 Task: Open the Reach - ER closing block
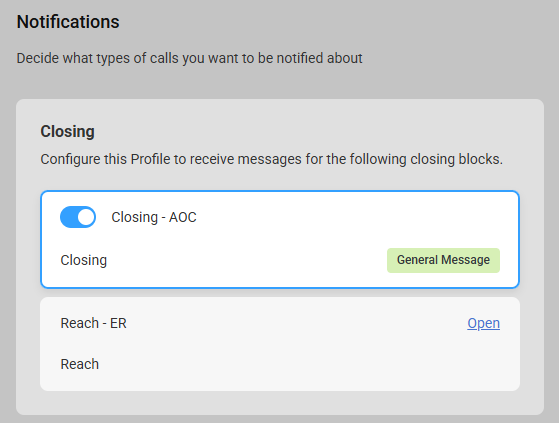[x=483, y=323]
